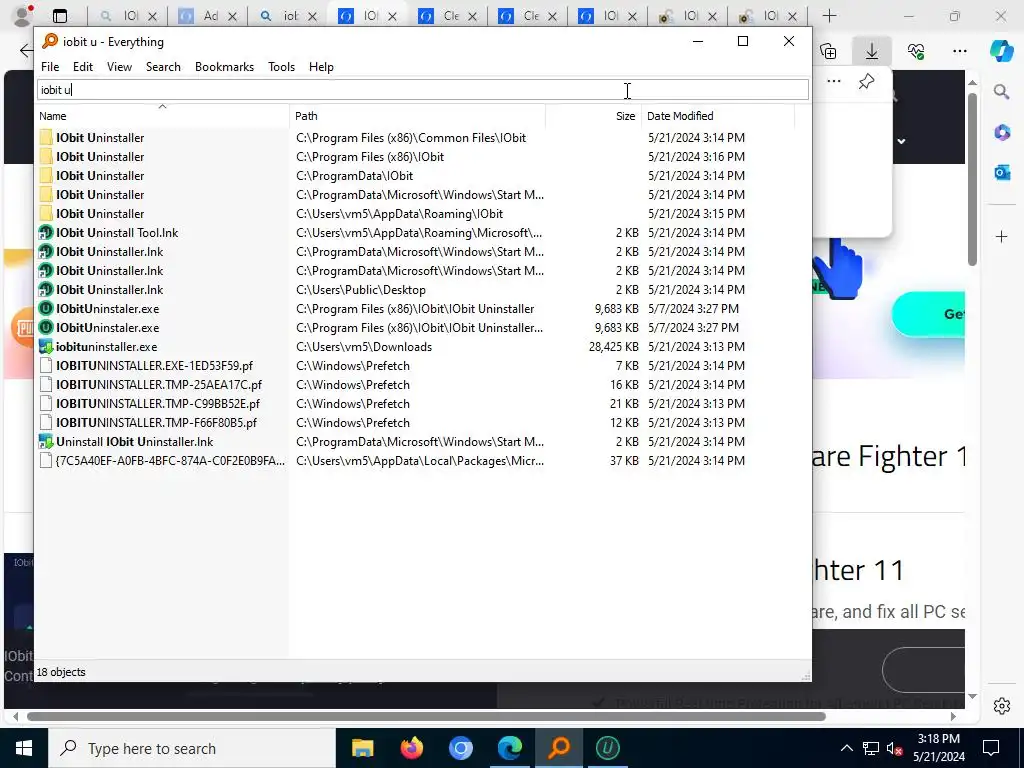Click the 'iobit u' search field

pos(423,90)
